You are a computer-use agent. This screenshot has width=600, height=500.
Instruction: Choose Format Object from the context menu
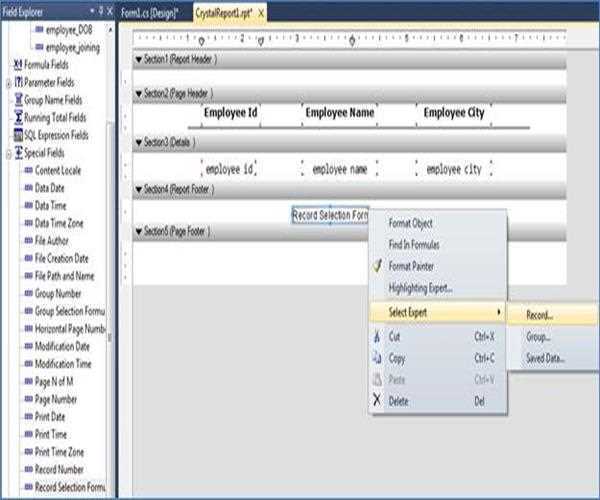410,223
